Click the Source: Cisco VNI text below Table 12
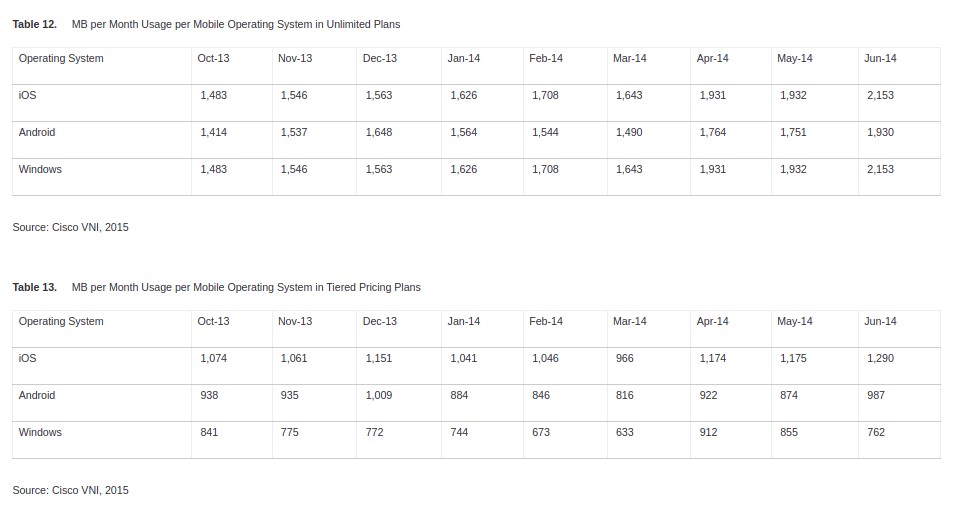The image size is (959, 511). 70,227
